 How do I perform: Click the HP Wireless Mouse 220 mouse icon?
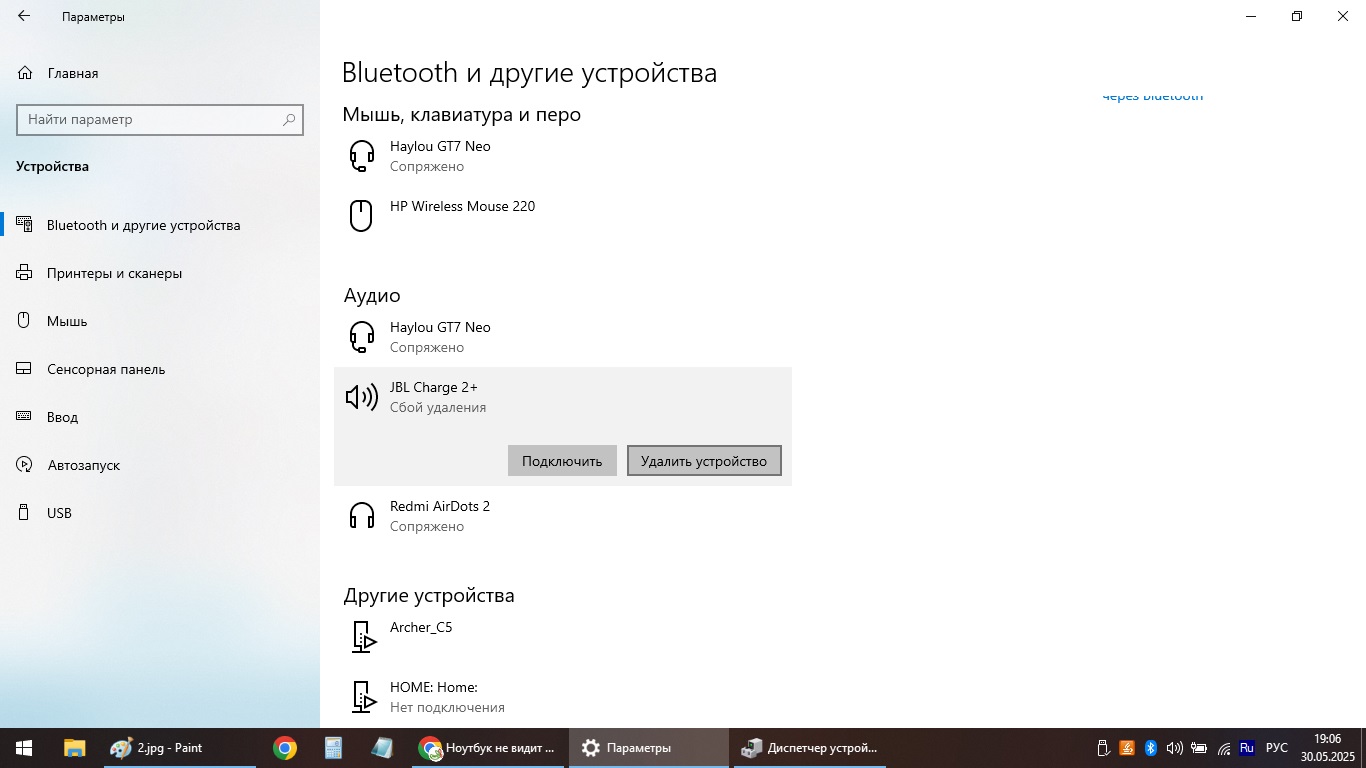360,216
